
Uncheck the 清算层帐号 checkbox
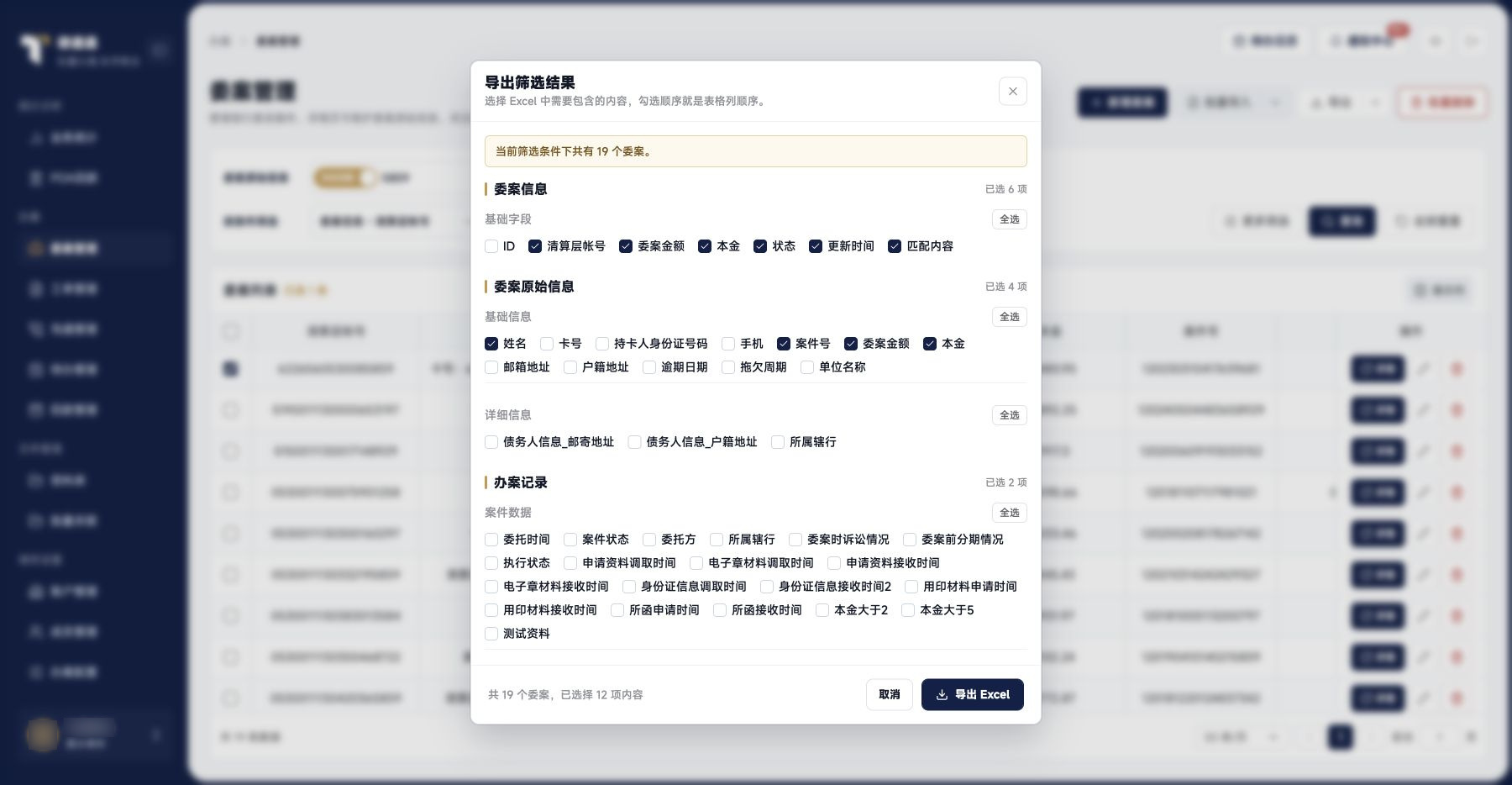click(535, 246)
